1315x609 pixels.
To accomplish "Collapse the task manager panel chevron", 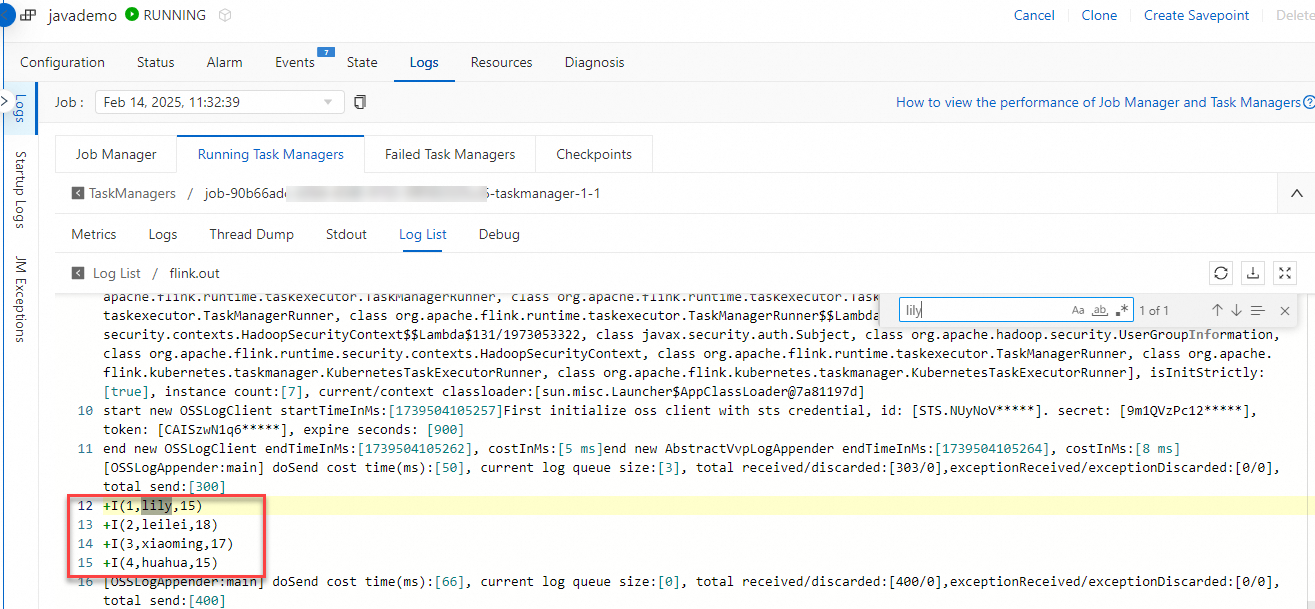I will pos(1297,193).
